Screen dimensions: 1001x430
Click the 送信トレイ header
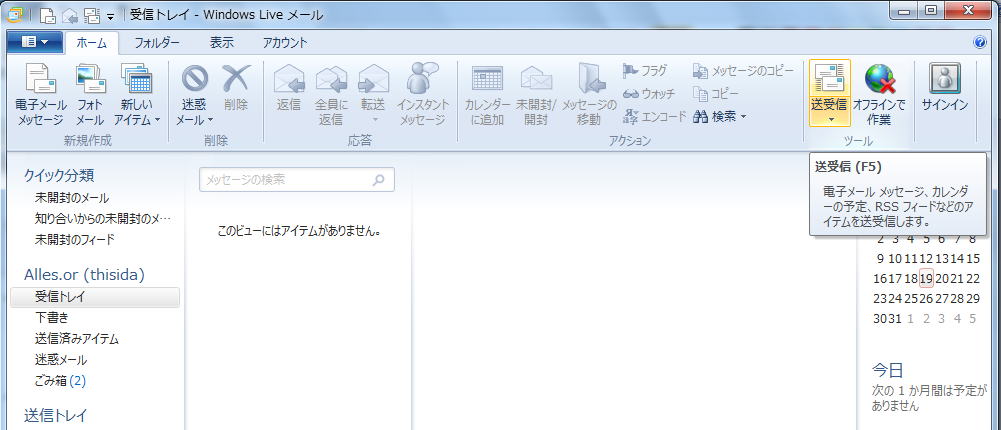point(55,416)
